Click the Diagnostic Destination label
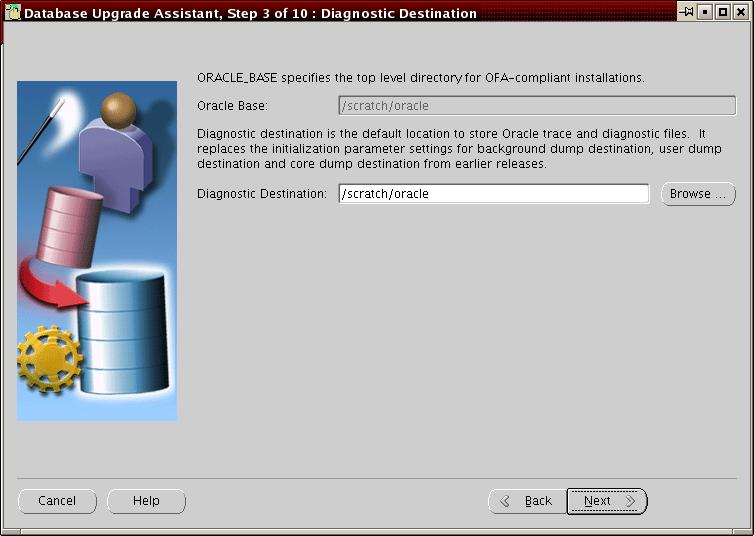 coord(262,194)
